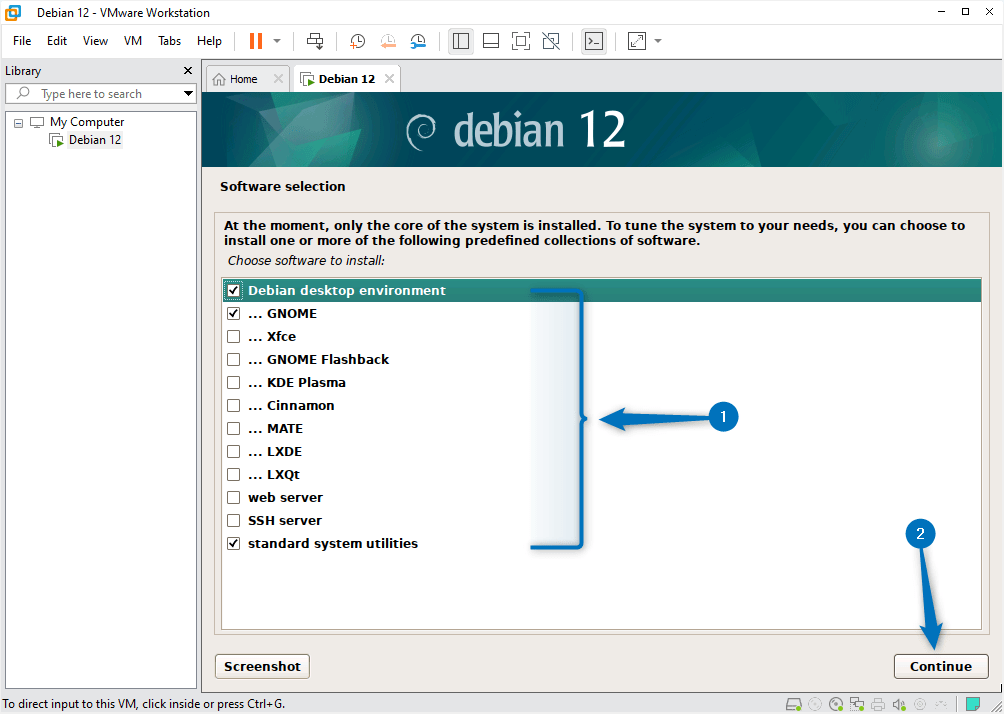Viewport: 1004px width, 714px height.
Task: Open the power options dropdown arrow
Action: click(276, 41)
